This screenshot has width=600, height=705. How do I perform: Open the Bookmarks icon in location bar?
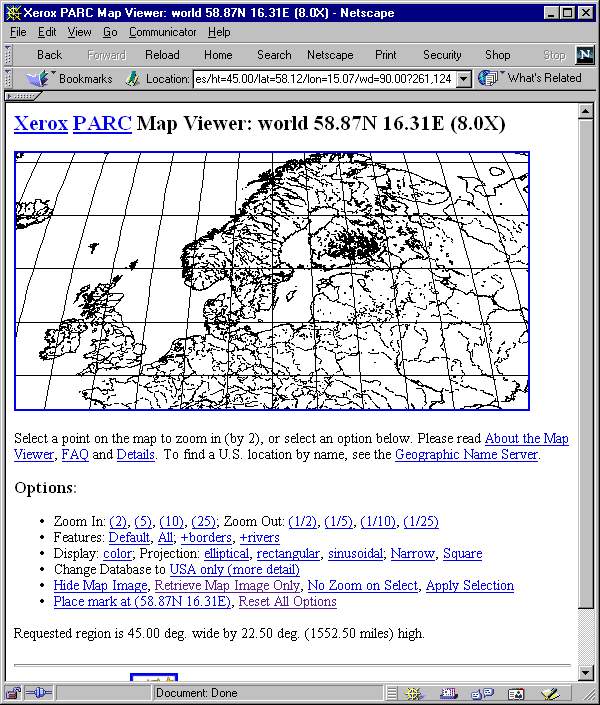point(38,78)
